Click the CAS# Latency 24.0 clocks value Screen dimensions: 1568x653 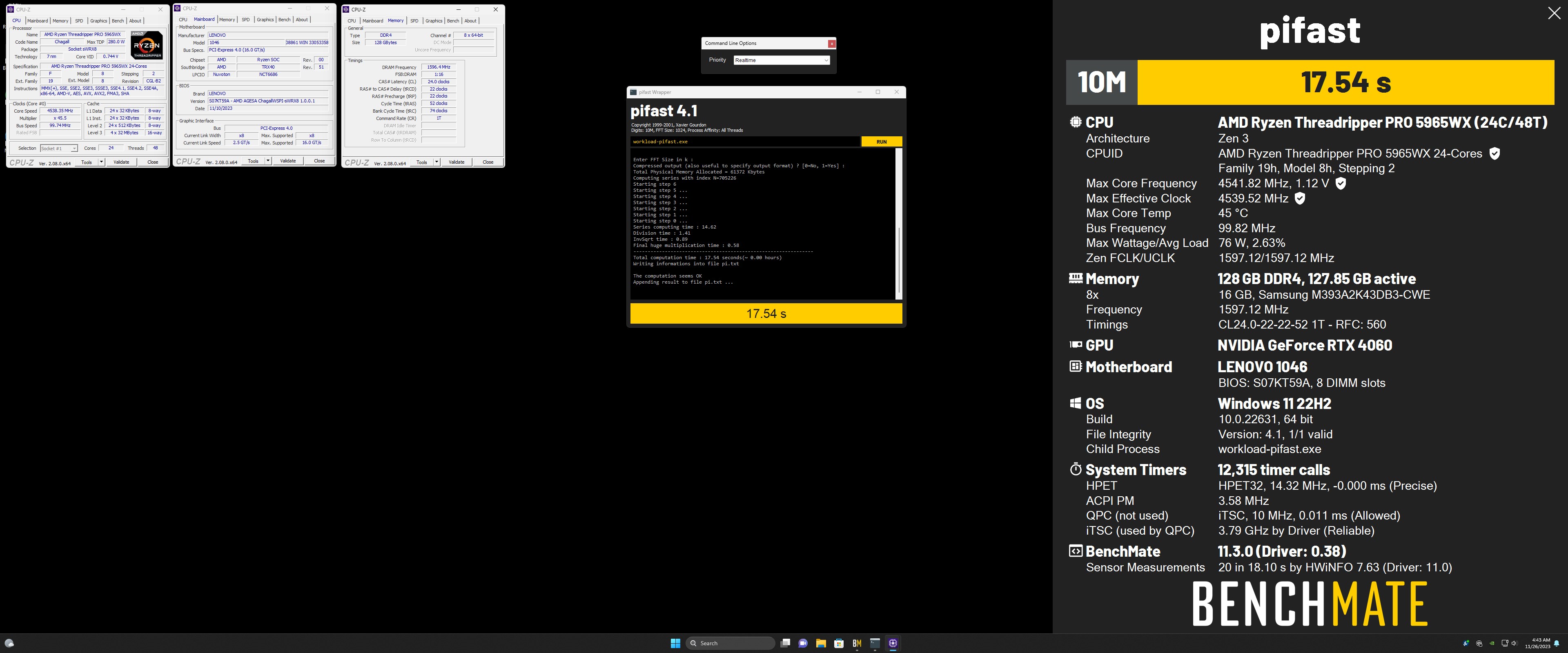click(438, 82)
